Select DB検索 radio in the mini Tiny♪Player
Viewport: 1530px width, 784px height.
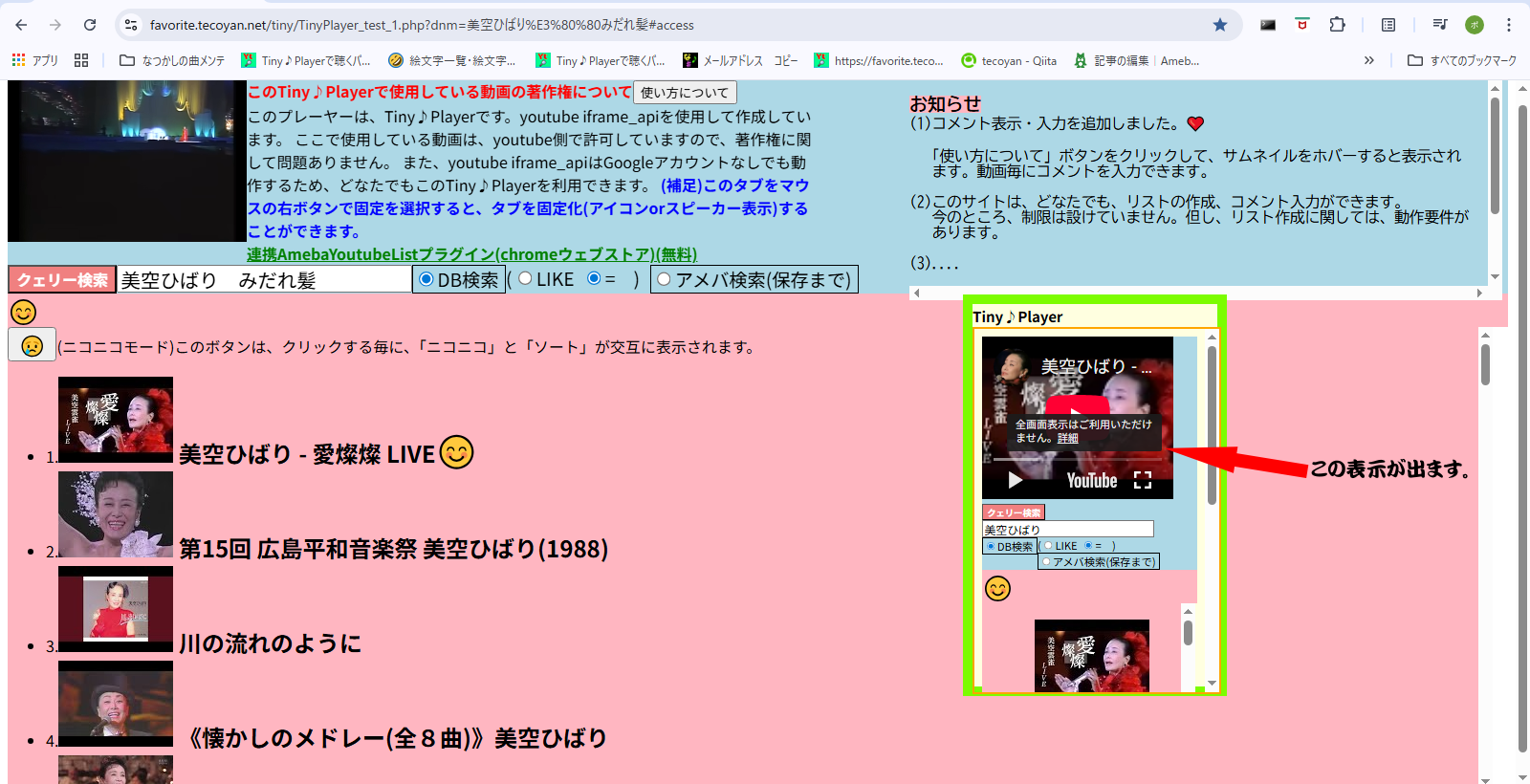(x=991, y=546)
